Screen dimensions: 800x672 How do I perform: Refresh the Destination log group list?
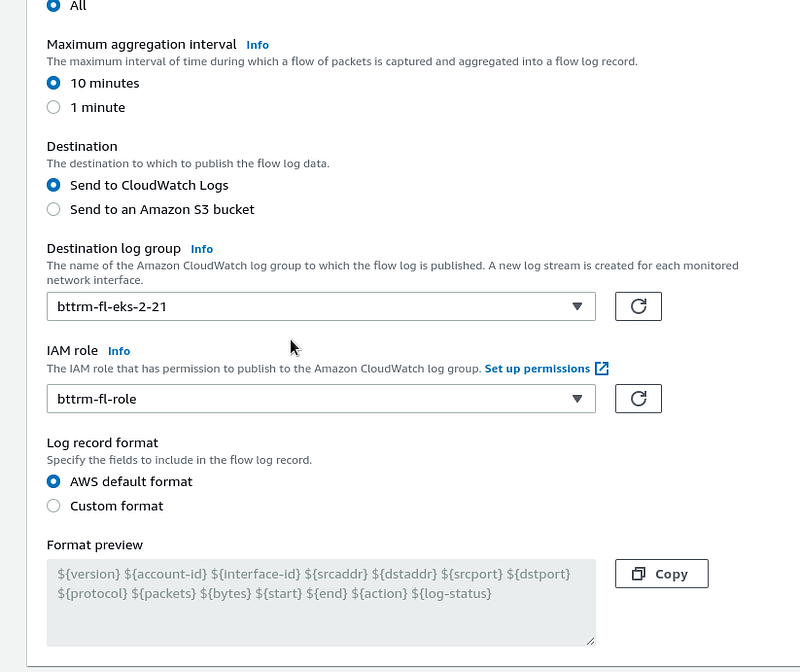pyautogui.click(x=638, y=306)
